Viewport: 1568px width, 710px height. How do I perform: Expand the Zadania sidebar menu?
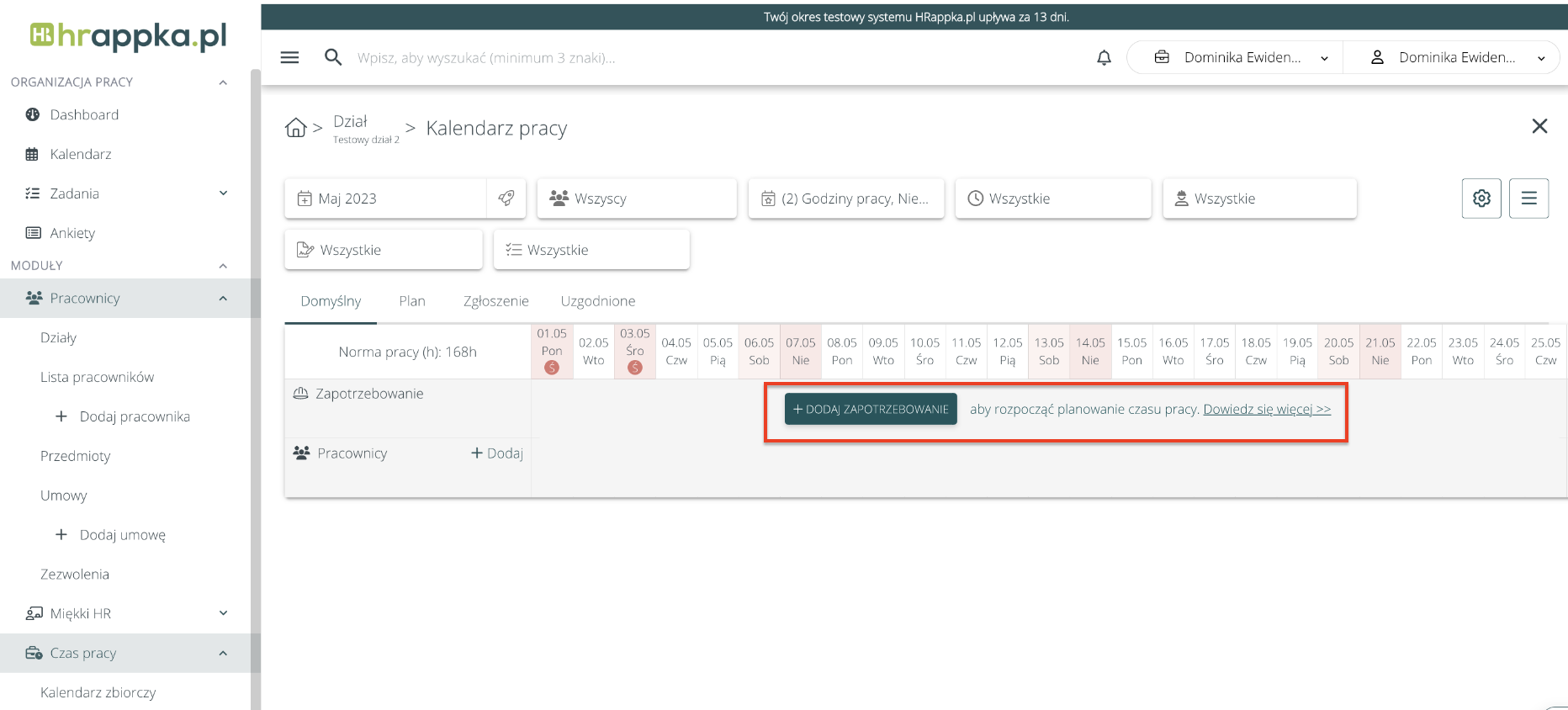pyautogui.click(x=223, y=193)
